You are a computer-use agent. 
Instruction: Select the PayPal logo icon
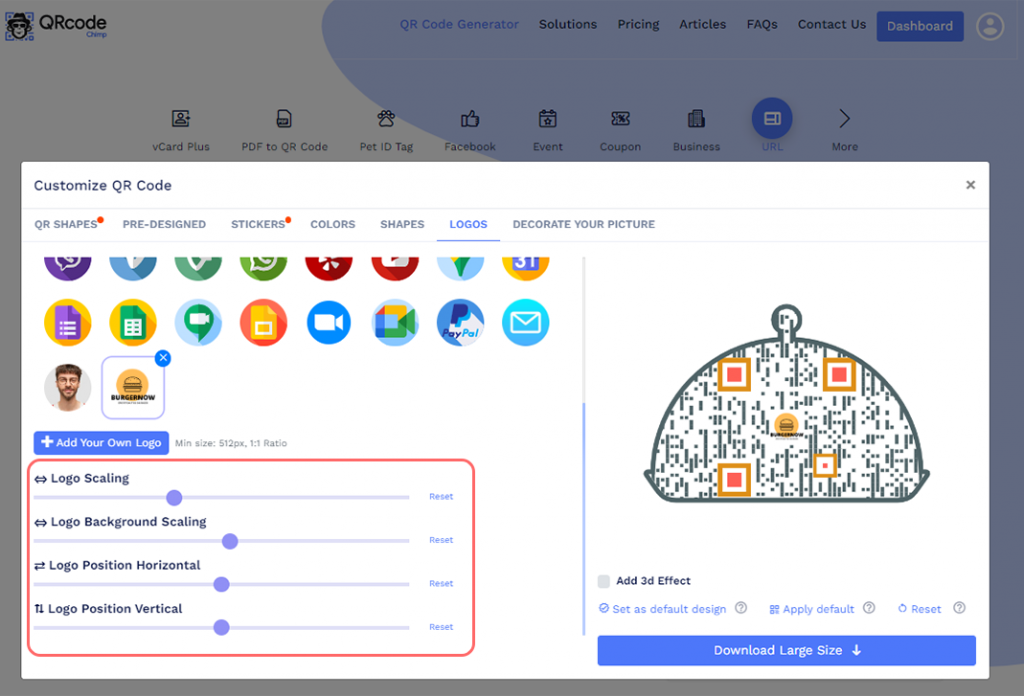(460, 323)
